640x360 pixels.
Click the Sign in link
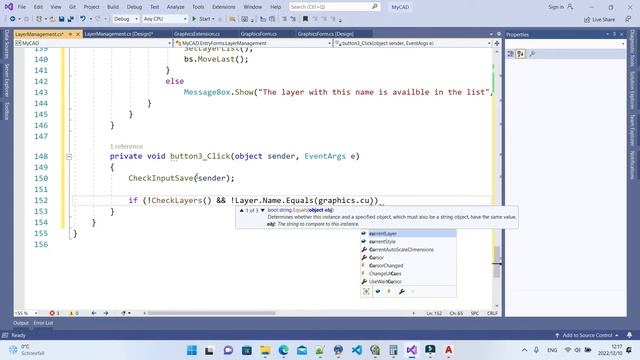[x=560, y=7]
